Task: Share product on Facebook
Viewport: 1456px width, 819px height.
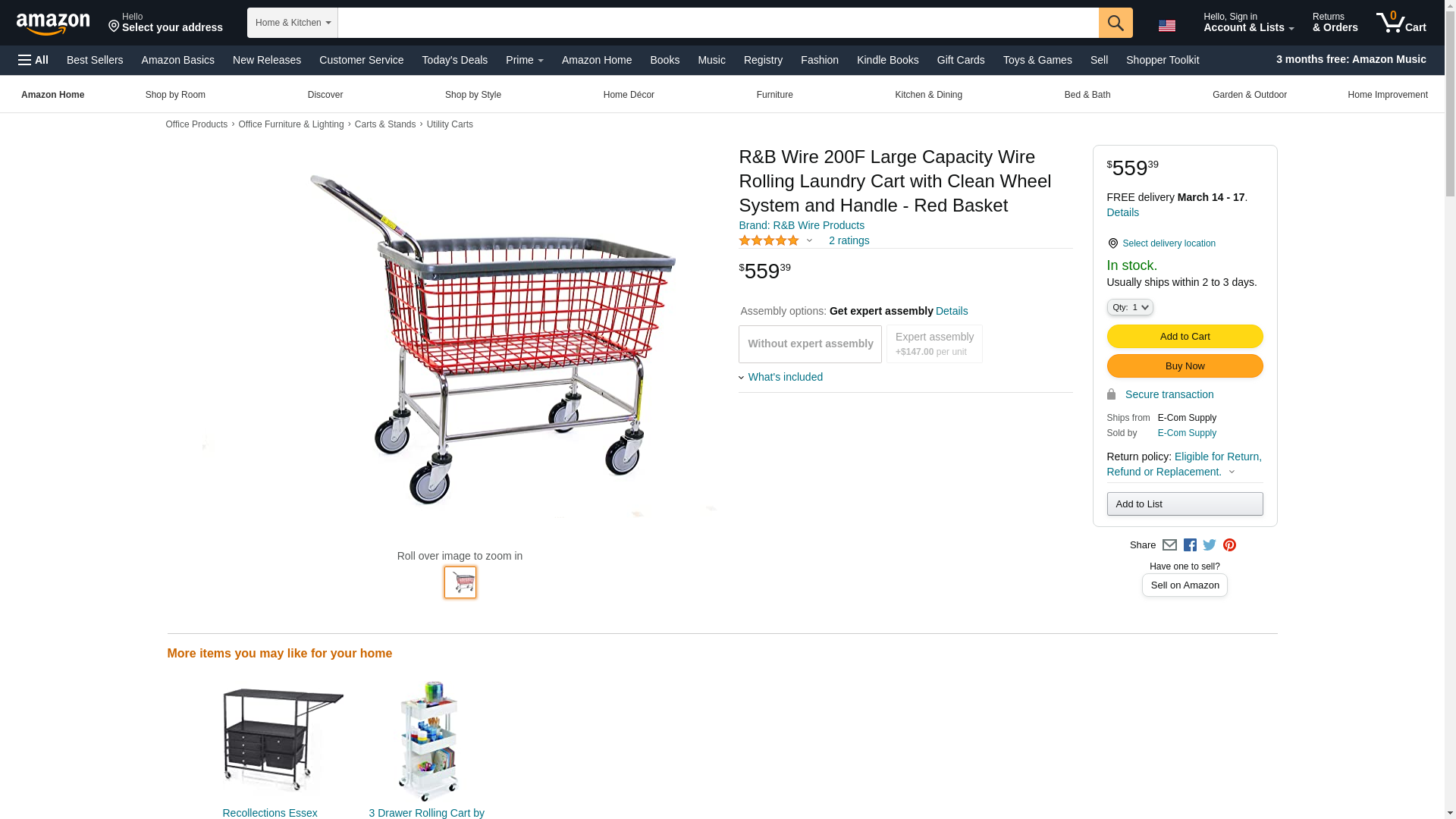Action: 1190,545
